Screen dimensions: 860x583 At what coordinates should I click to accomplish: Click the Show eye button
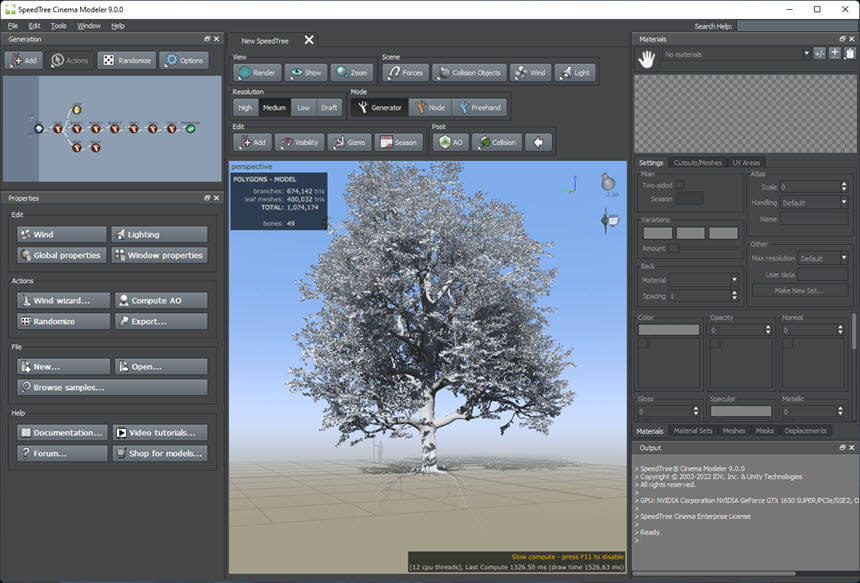coord(305,72)
